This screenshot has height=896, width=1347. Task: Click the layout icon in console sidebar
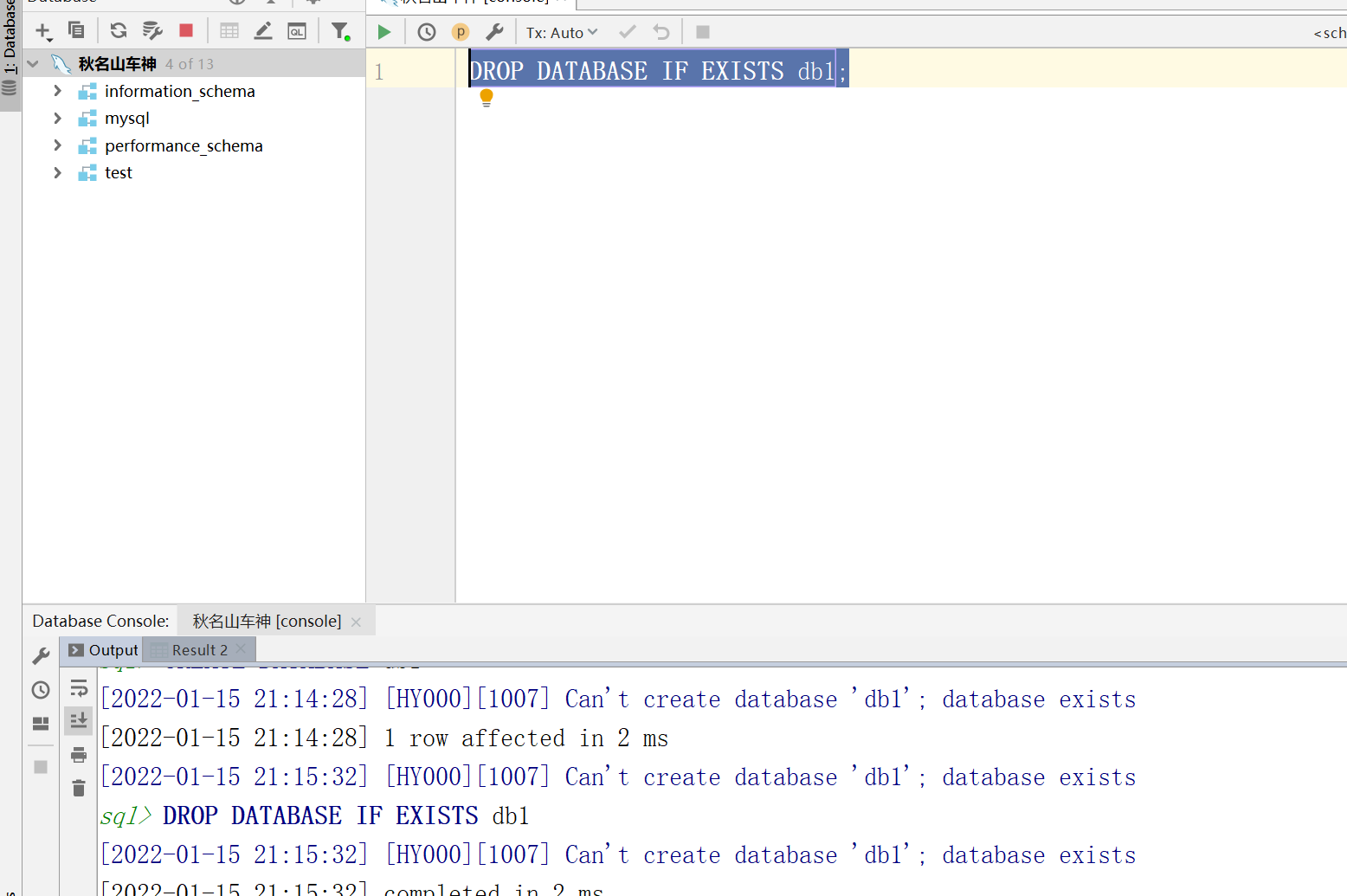click(x=41, y=723)
